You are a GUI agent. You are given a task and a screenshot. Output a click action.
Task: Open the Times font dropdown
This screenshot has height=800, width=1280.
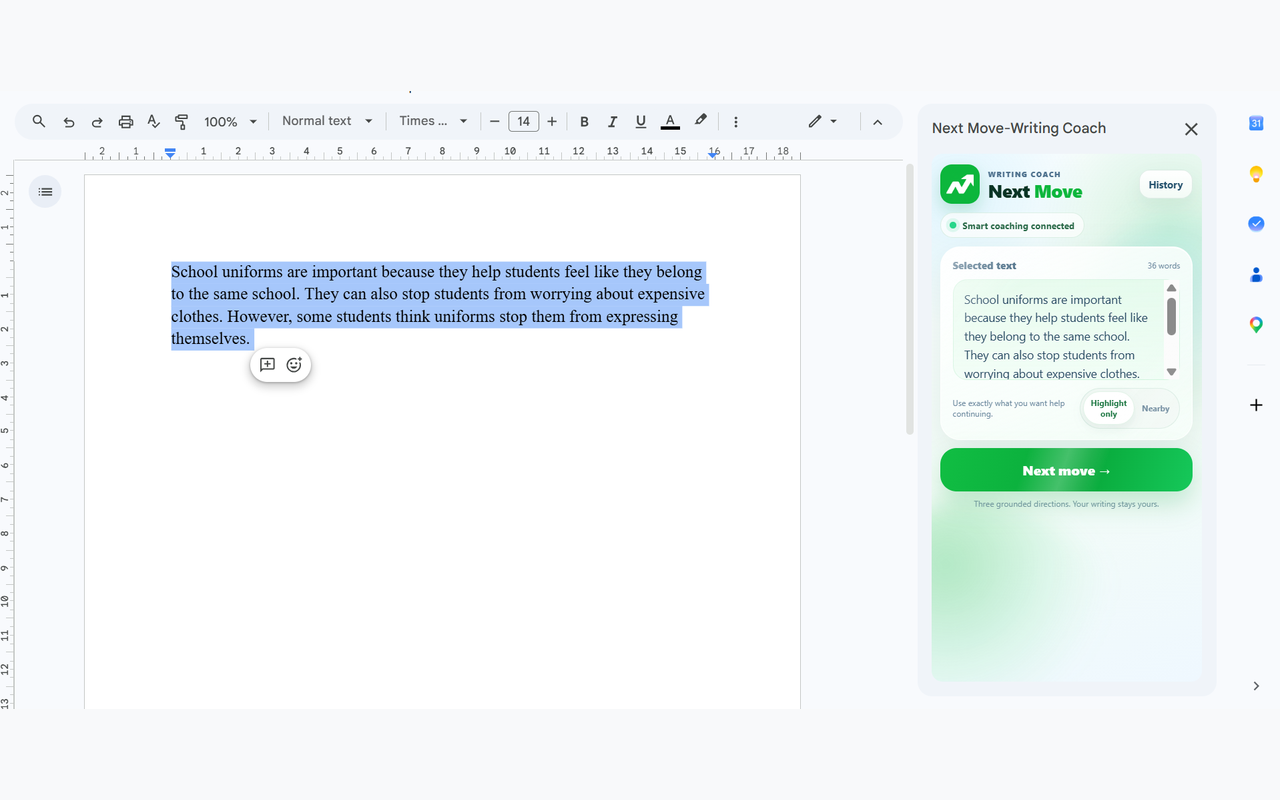coord(433,121)
